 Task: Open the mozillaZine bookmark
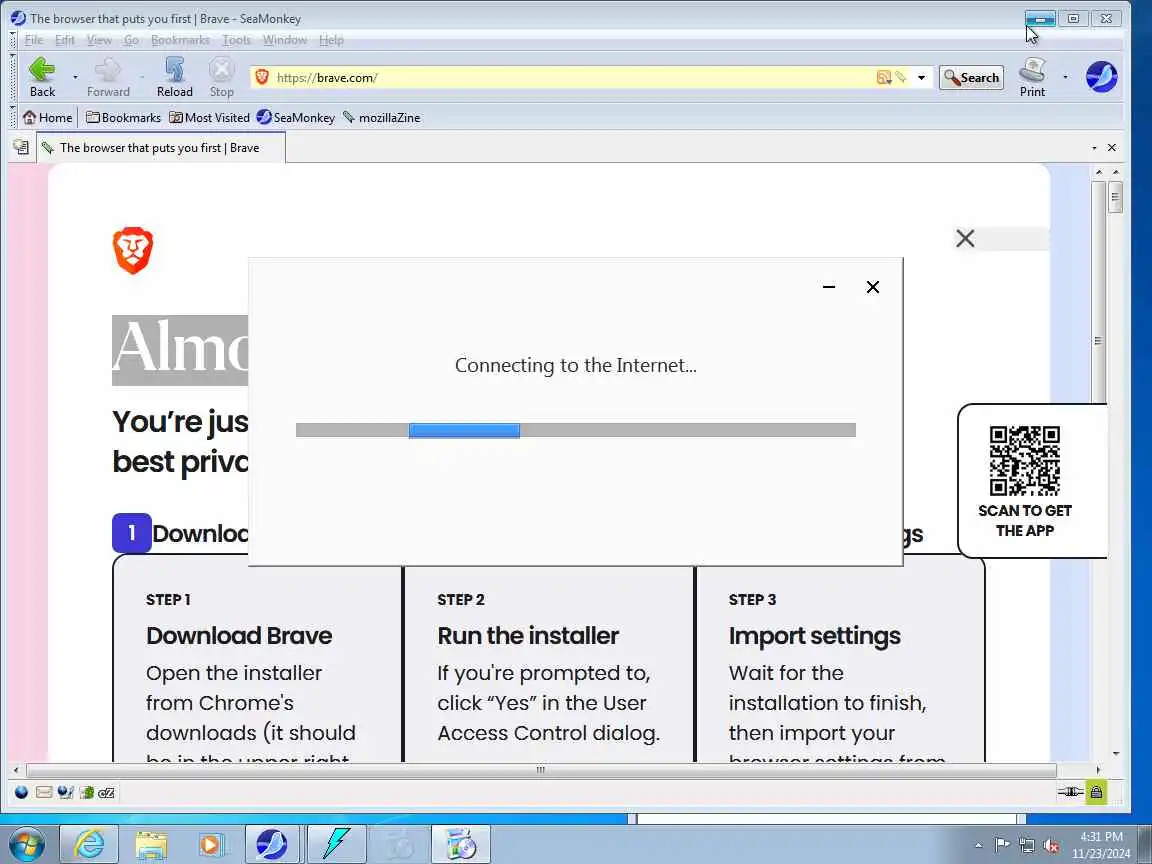(x=381, y=118)
